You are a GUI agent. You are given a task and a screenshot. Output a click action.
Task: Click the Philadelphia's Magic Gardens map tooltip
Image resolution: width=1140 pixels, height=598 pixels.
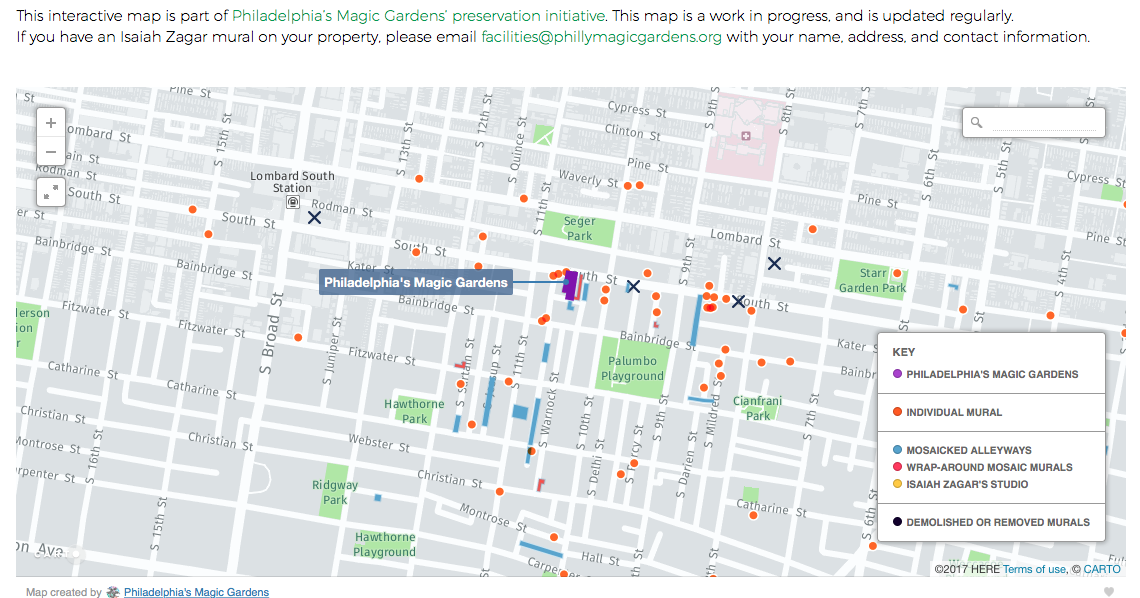click(416, 283)
